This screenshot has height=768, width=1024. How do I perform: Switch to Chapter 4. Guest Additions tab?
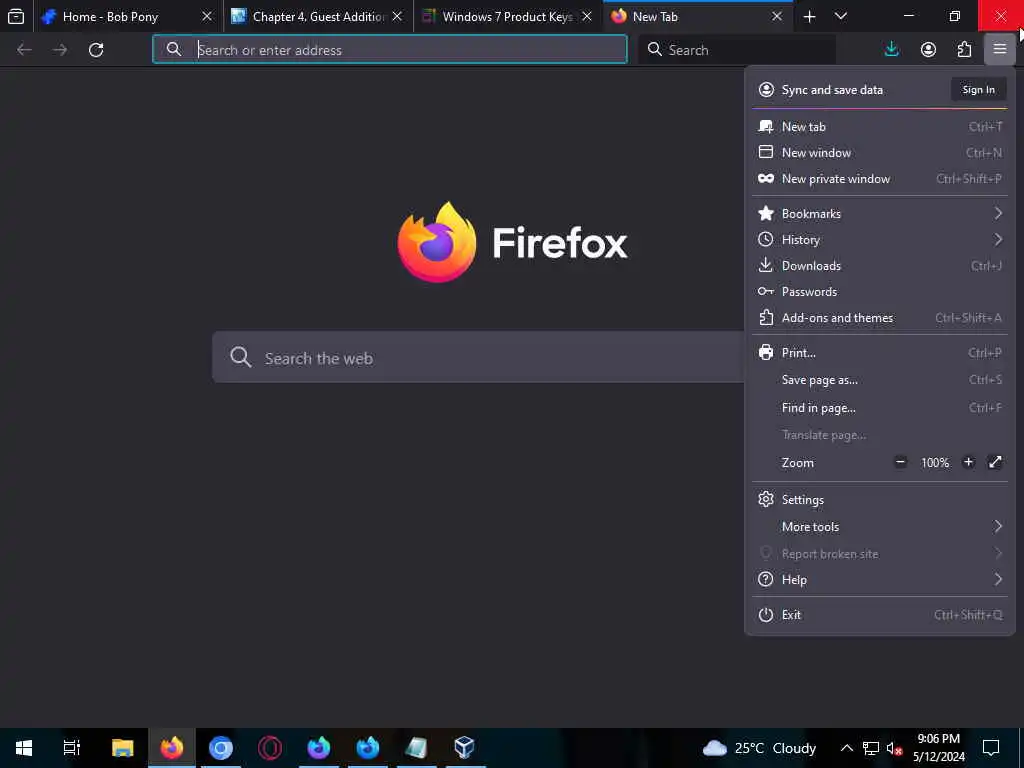[x=319, y=16]
